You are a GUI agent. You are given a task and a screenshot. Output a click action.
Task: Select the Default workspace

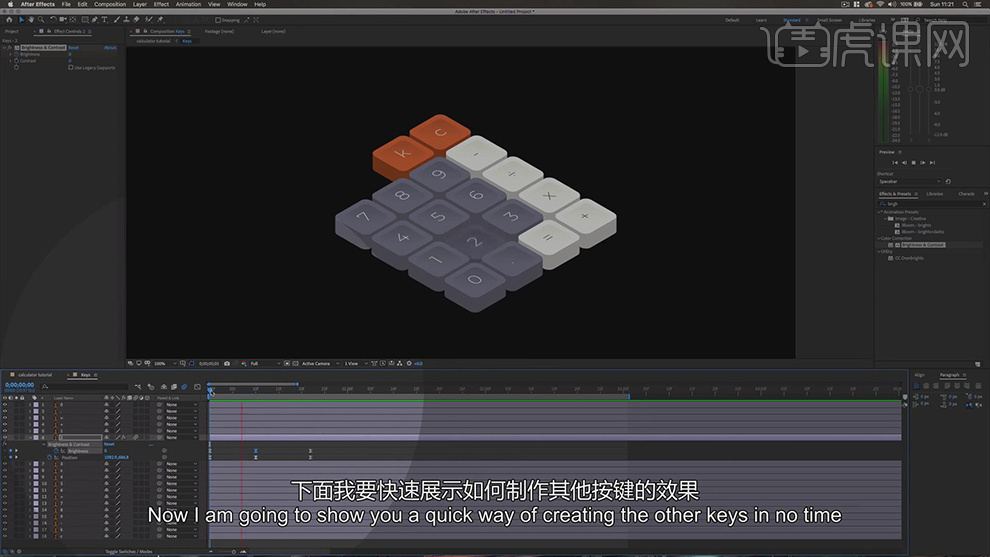(x=732, y=20)
